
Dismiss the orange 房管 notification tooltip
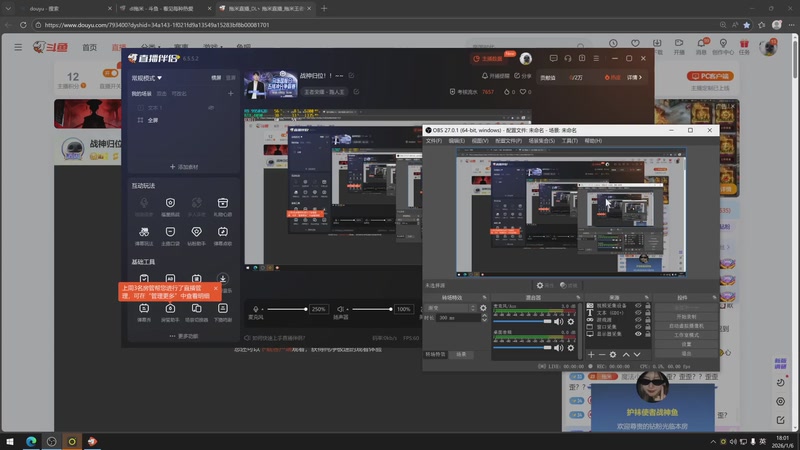[x=215, y=288]
